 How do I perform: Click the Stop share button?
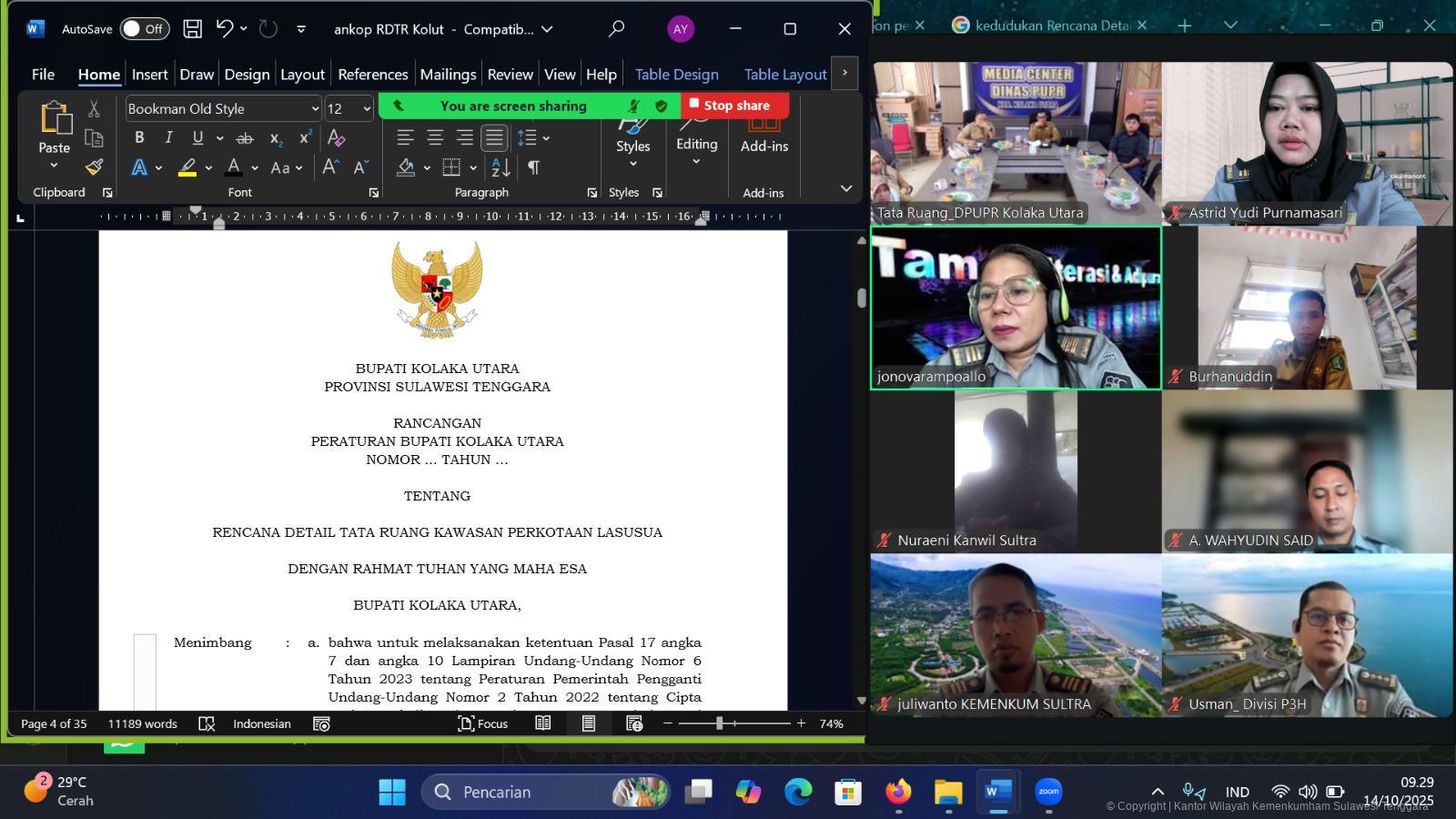735,106
